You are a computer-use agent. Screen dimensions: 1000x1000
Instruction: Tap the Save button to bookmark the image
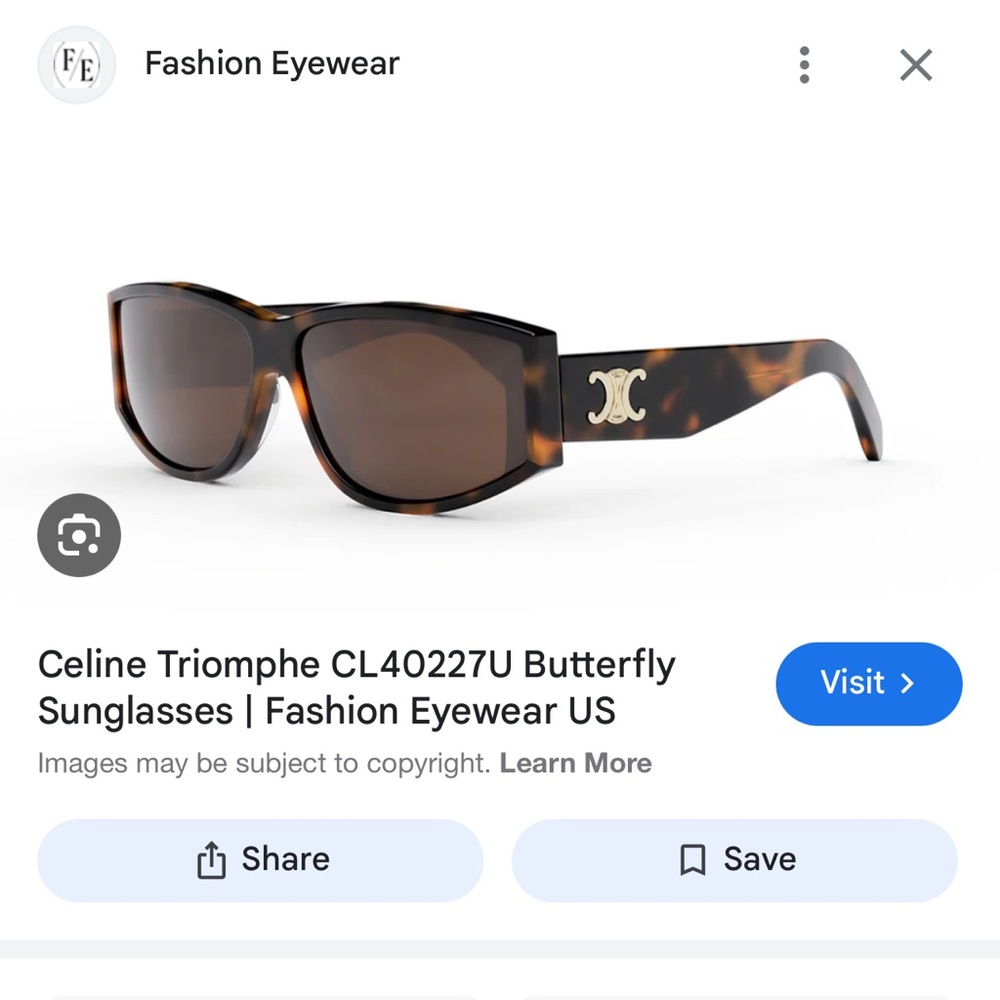[734, 858]
